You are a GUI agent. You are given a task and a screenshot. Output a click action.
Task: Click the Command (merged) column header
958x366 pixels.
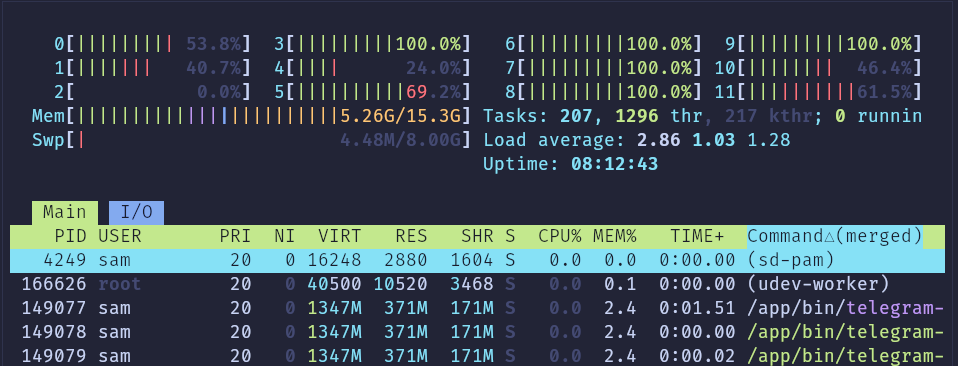(835, 236)
